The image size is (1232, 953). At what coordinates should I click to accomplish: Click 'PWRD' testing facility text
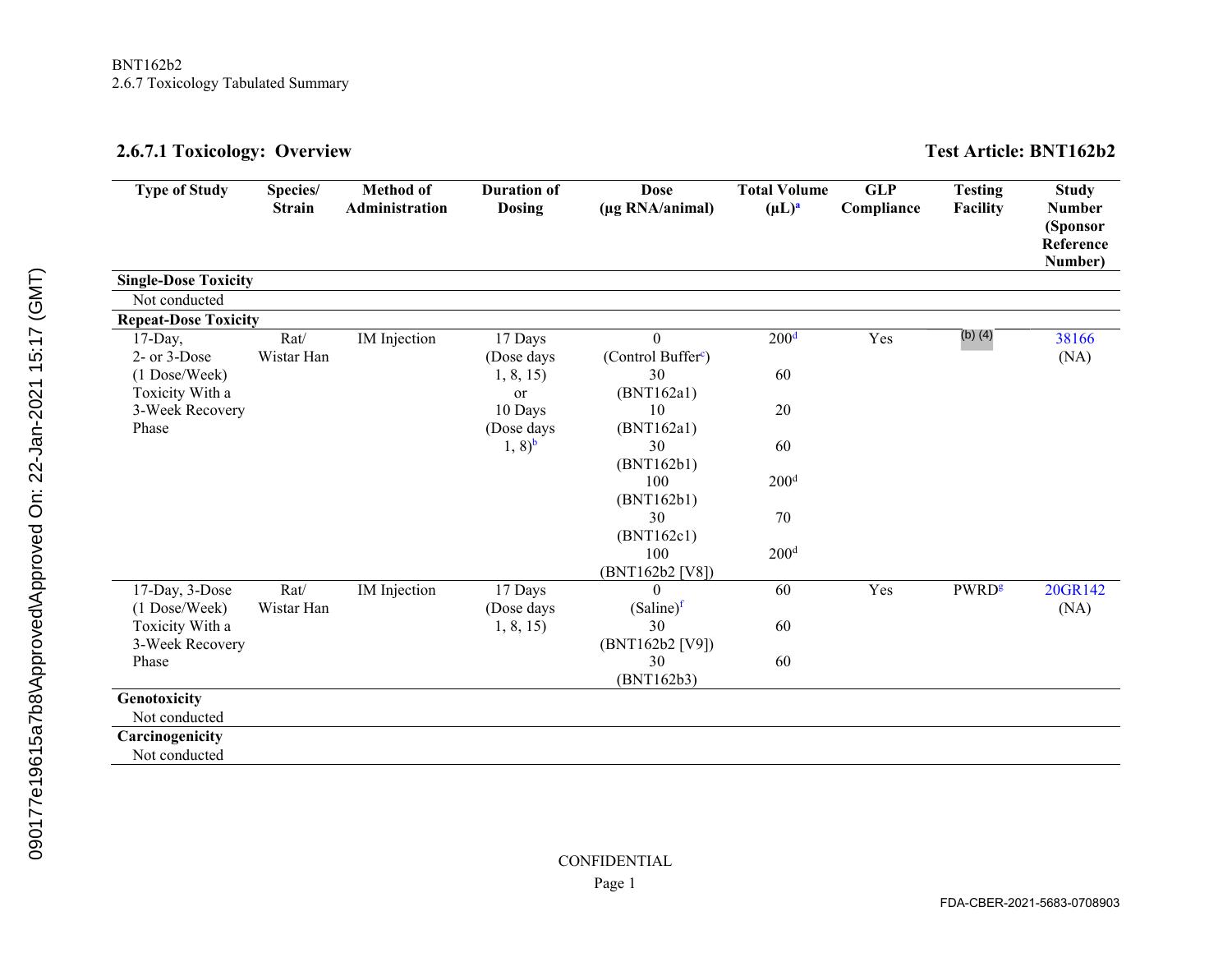pos(975,590)
